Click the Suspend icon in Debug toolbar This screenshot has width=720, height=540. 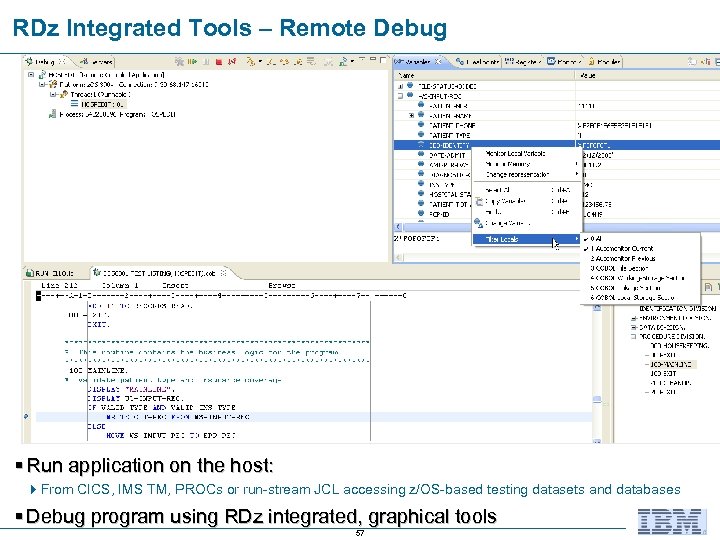coord(206,61)
